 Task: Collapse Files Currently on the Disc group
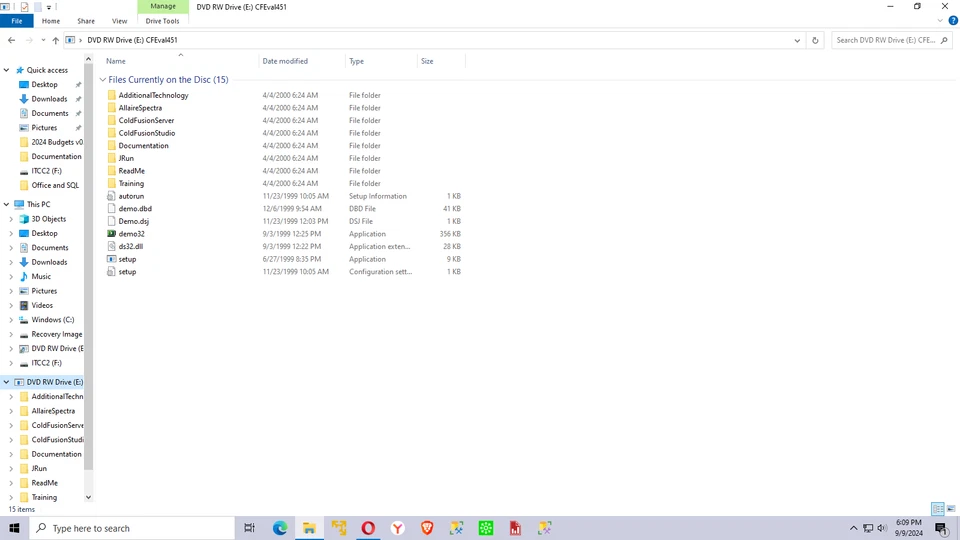pyautogui.click(x=103, y=80)
